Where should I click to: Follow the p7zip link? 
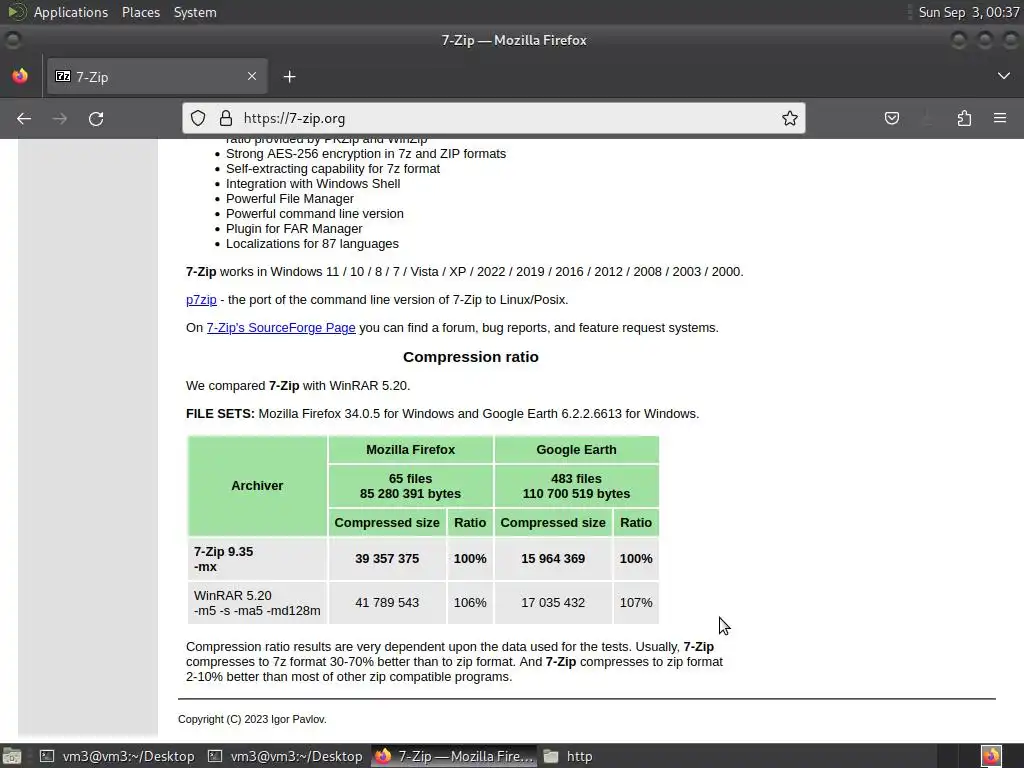click(201, 300)
